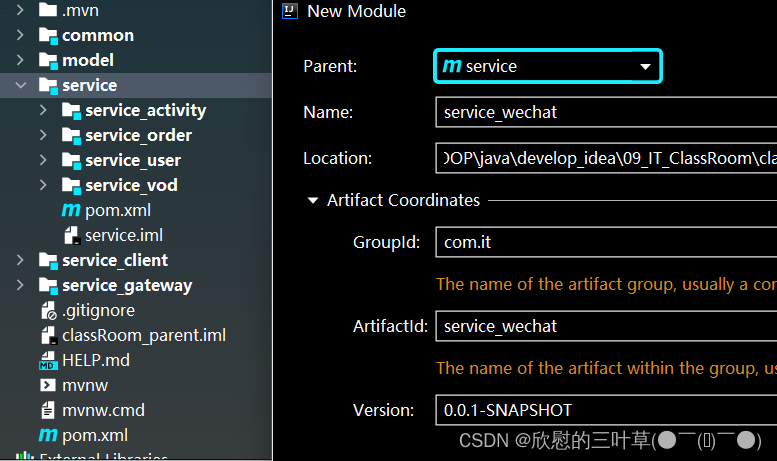The height and width of the screenshot is (461, 777).
Task: Select the service_client module
Action: [x=136, y=260]
